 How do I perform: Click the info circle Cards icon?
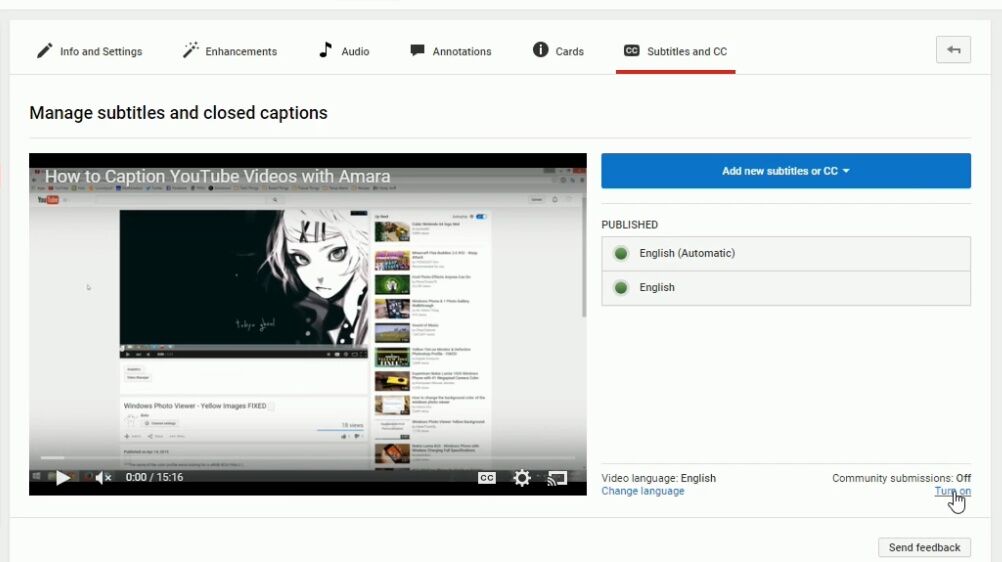pyautogui.click(x=541, y=49)
